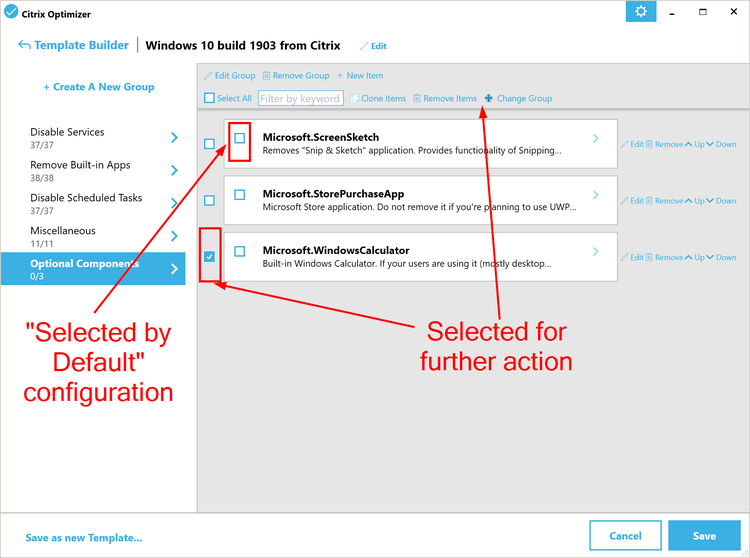The height and width of the screenshot is (558, 750).
Task: Open the Disable Scheduled Tasks group
Action: point(93,204)
